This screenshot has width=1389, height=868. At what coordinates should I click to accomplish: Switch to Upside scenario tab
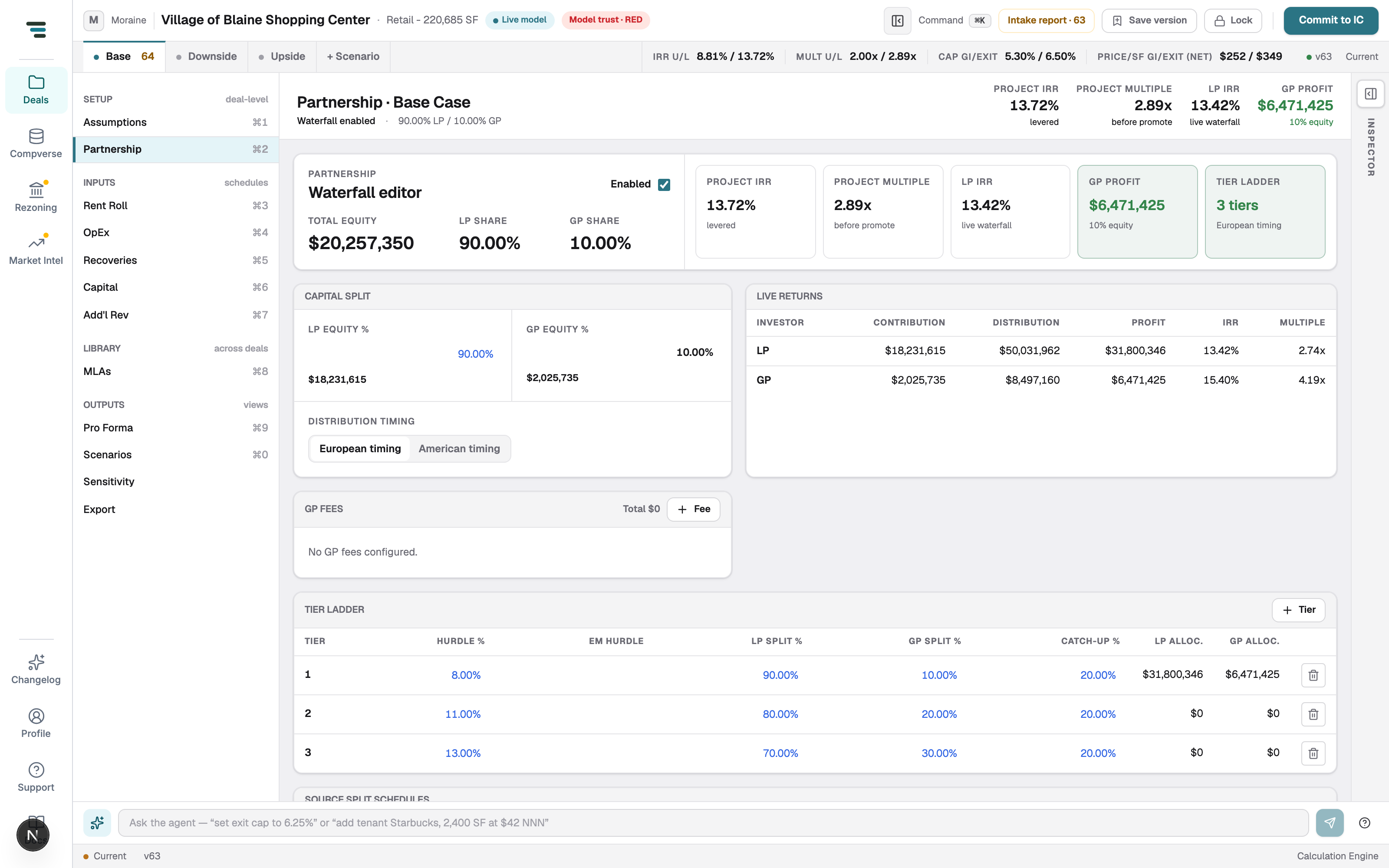click(282, 56)
